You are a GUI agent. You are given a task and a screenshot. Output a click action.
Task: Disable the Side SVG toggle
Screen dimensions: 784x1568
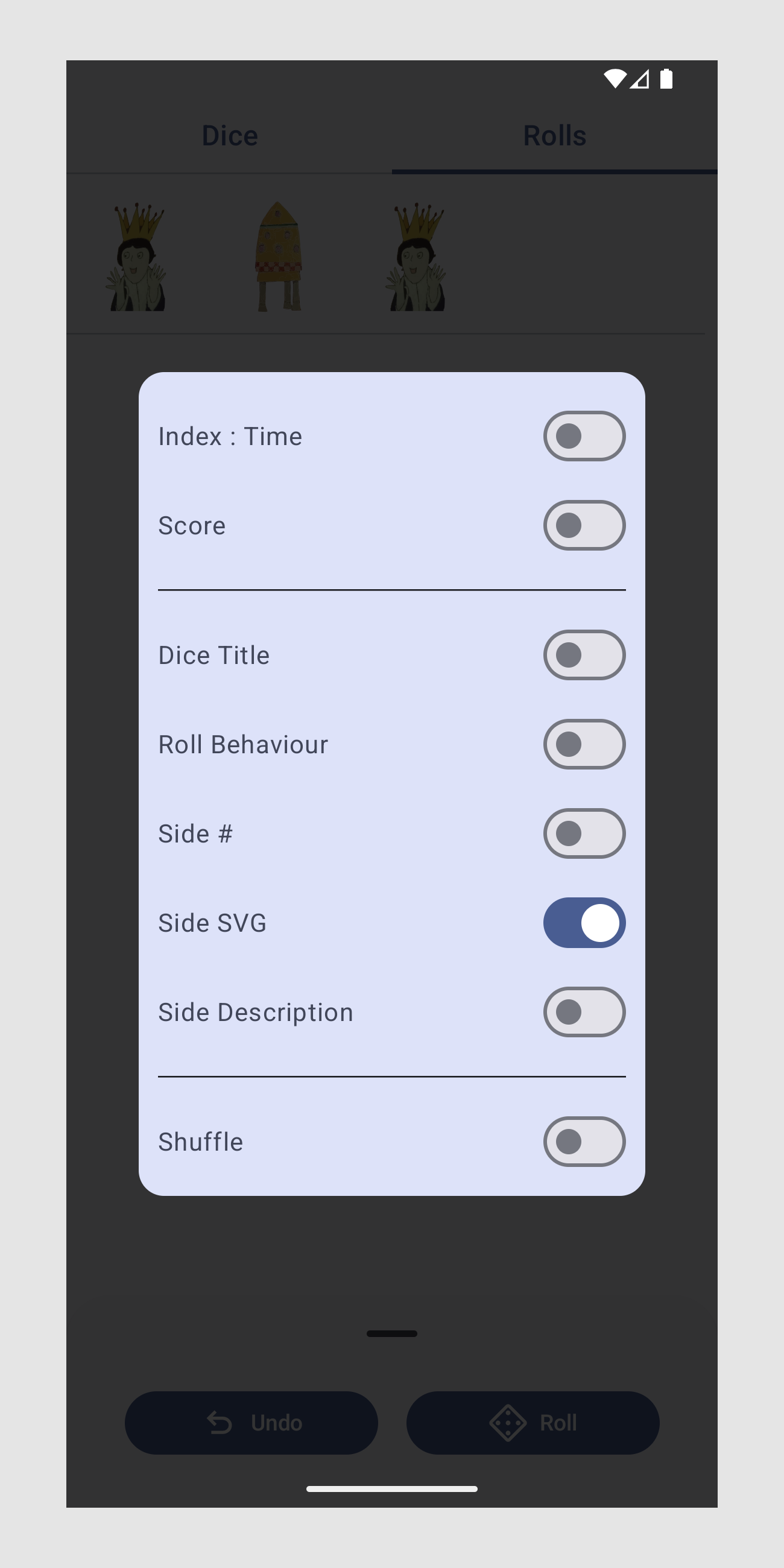pos(584,922)
